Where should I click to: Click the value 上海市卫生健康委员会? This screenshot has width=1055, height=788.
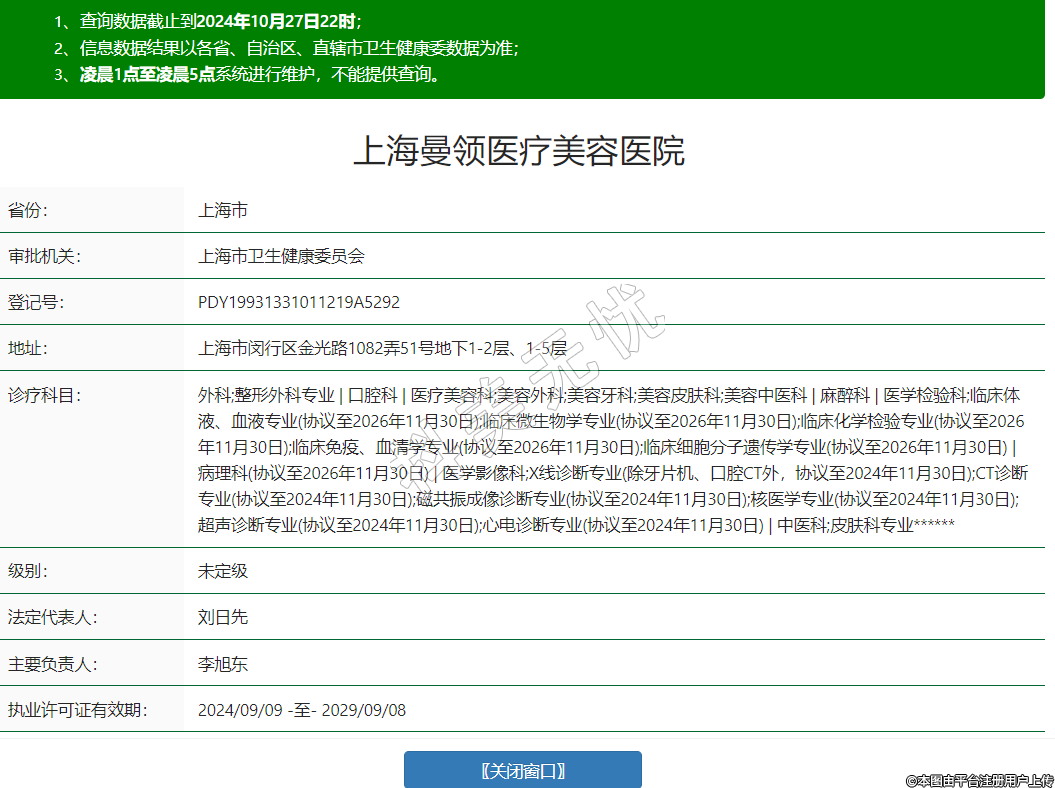(281, 256)
